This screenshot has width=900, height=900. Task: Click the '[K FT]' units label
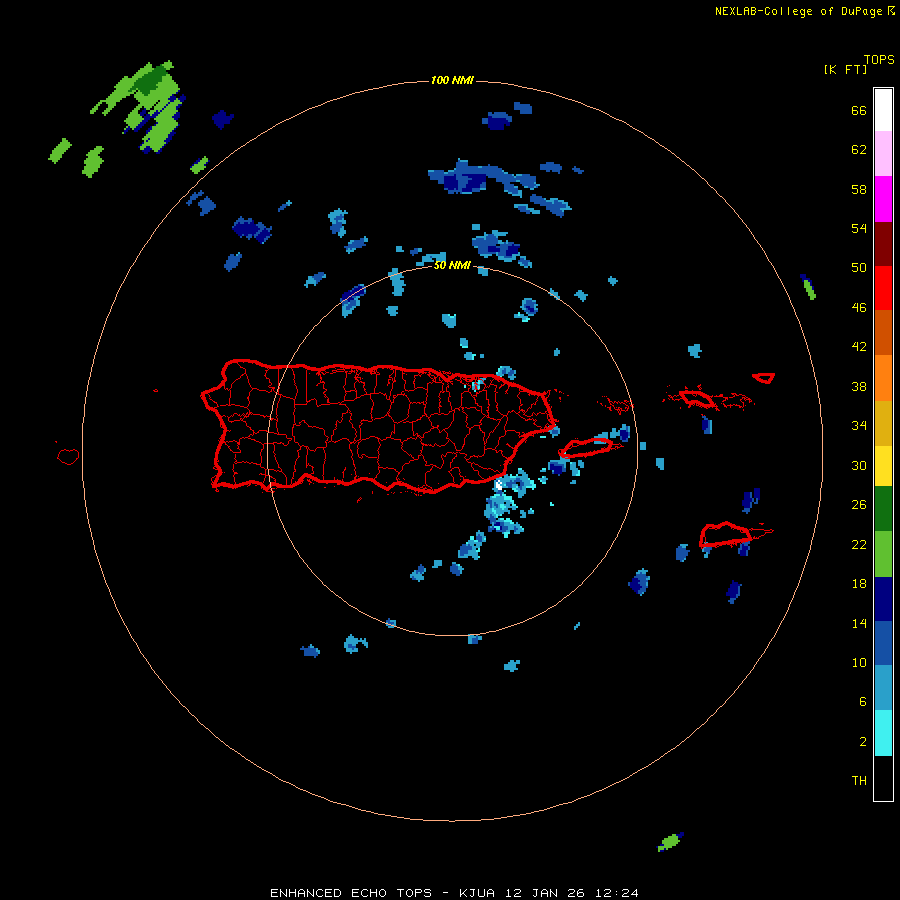[x=845, y=69]
